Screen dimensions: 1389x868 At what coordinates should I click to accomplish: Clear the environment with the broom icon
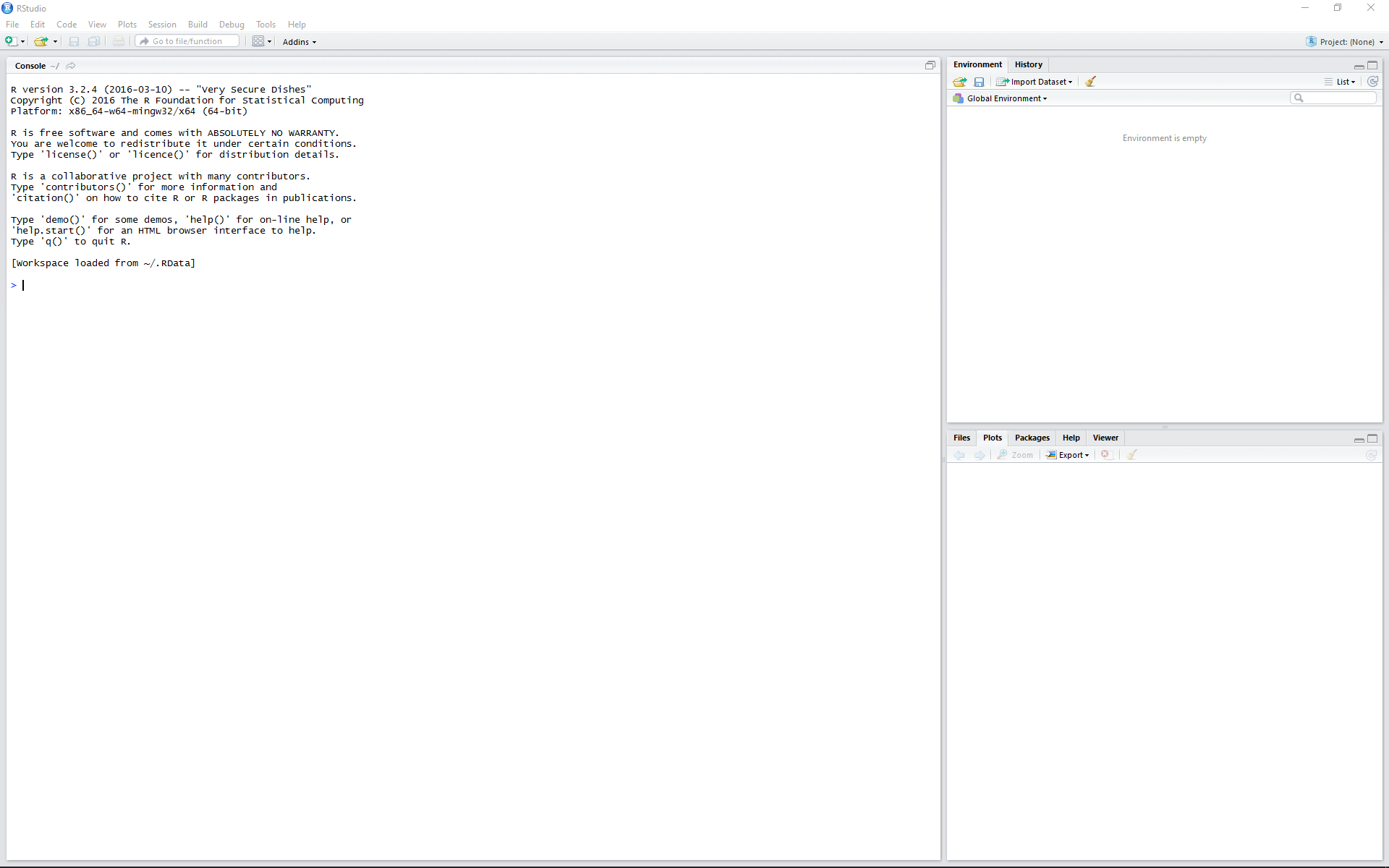[1090, 82]
